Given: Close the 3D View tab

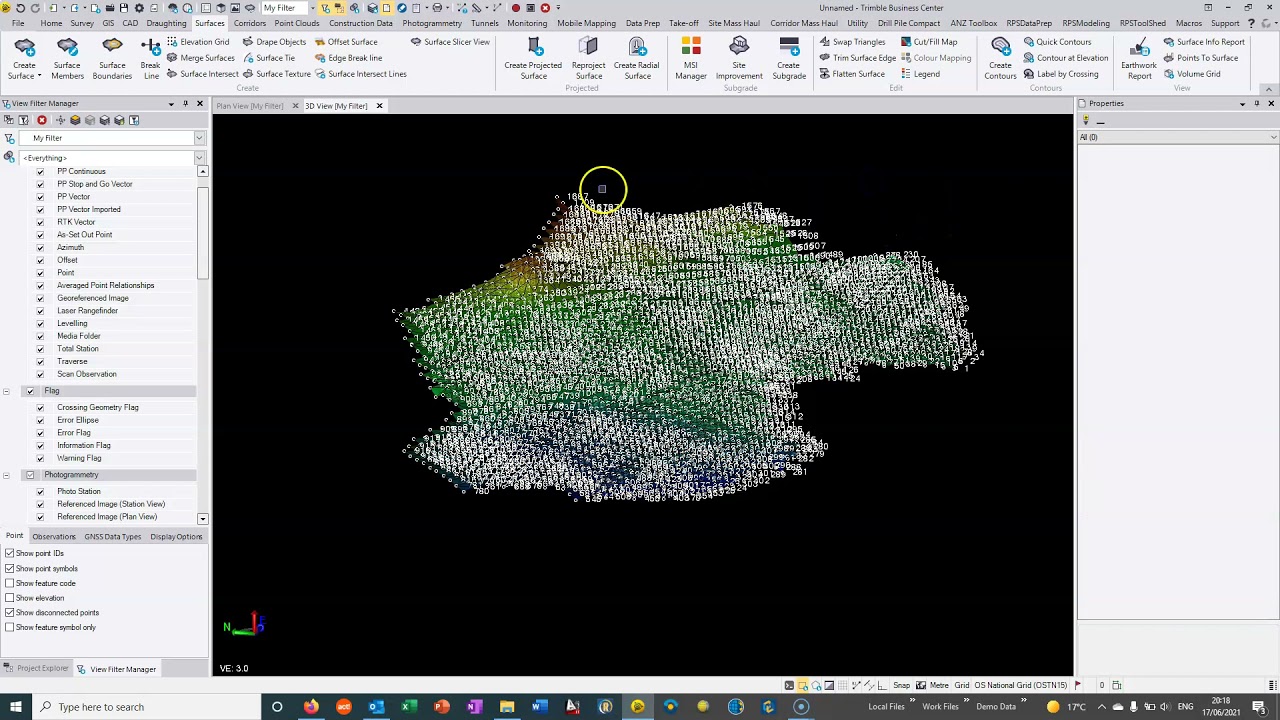Looking at the screenshot, I should pyautogui.click(x=379, y=106).
